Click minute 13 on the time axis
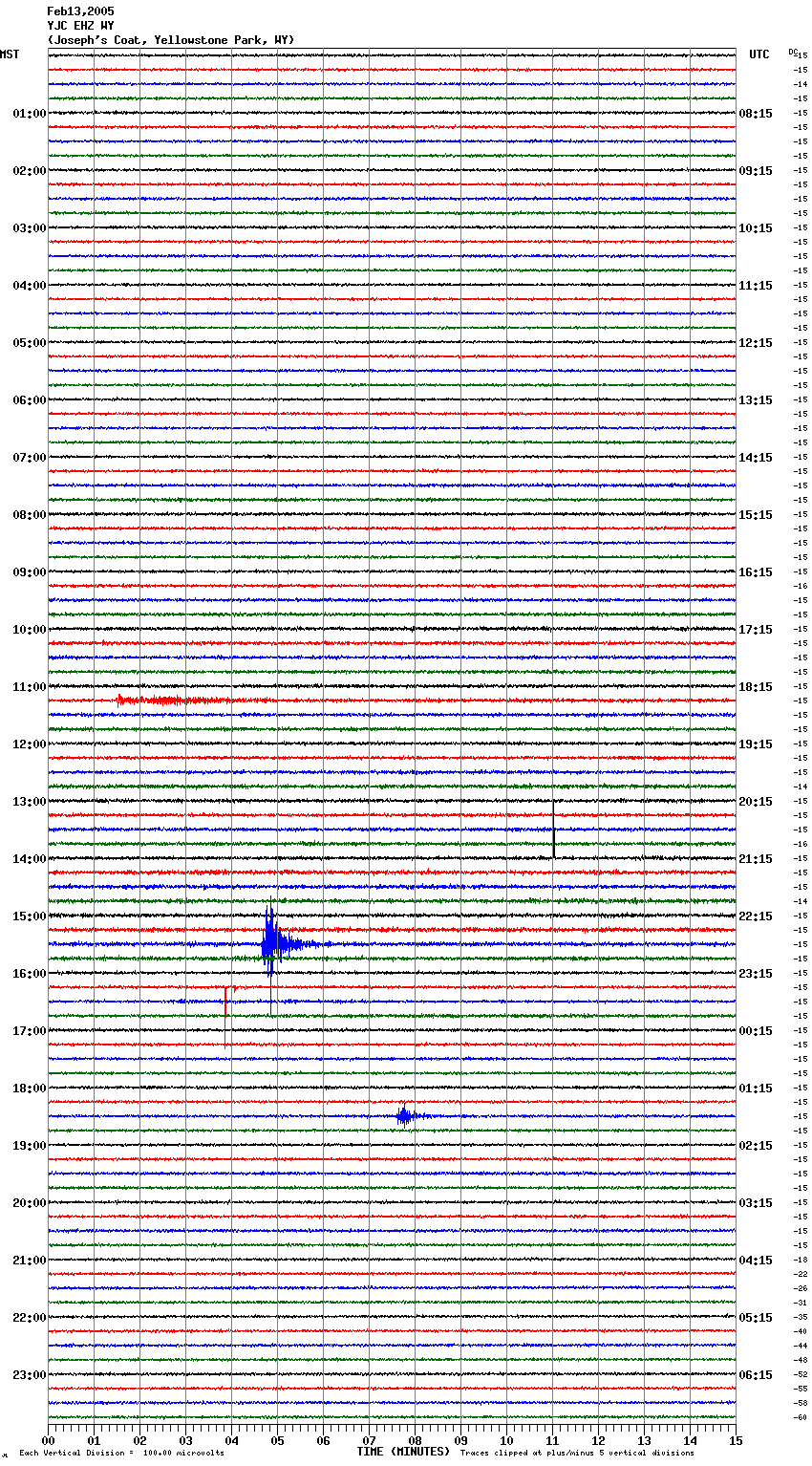812x1466 pixels. pyautogui.click(x=644, y=1440)
